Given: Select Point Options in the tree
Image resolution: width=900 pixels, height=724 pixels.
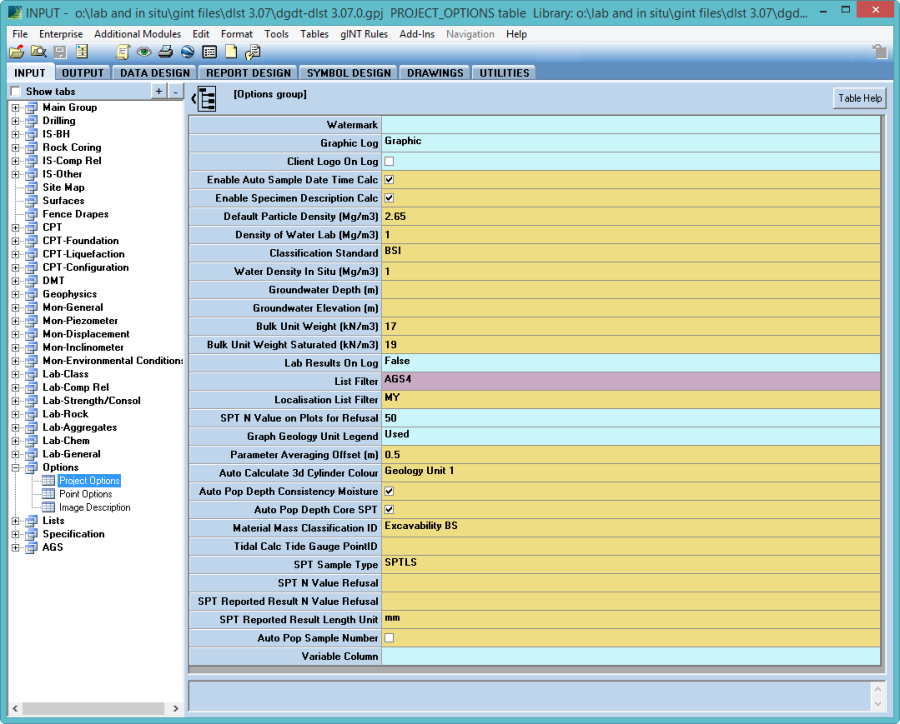Looking at the screenshot, I should (85, 494).
